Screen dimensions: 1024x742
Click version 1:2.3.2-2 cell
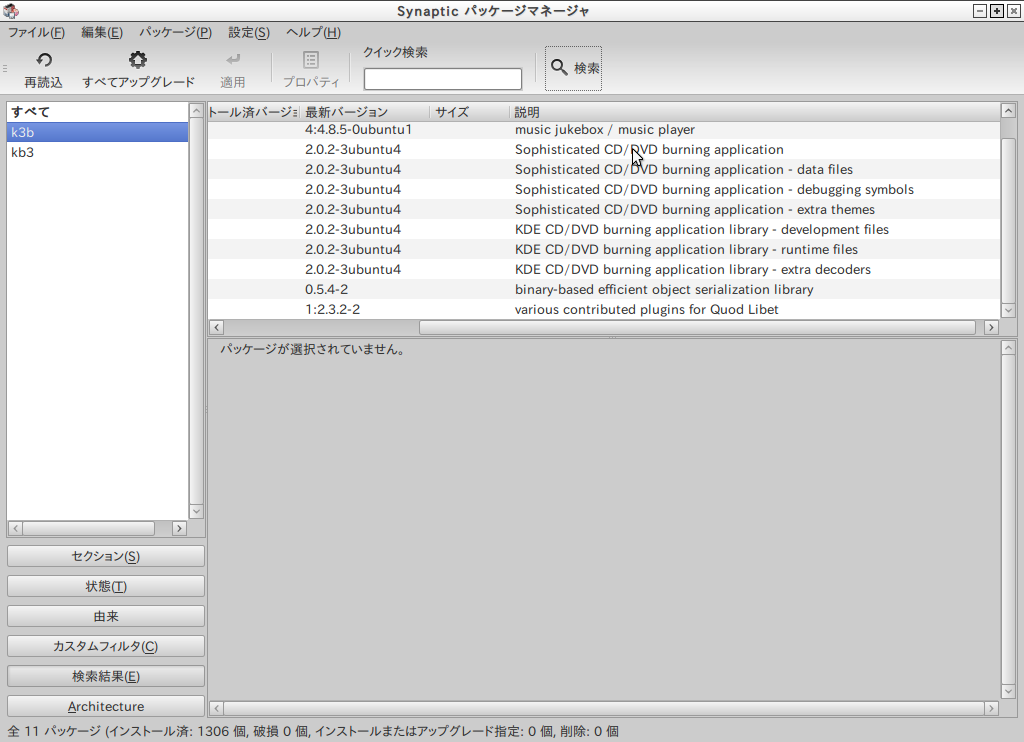pos(332,310)
